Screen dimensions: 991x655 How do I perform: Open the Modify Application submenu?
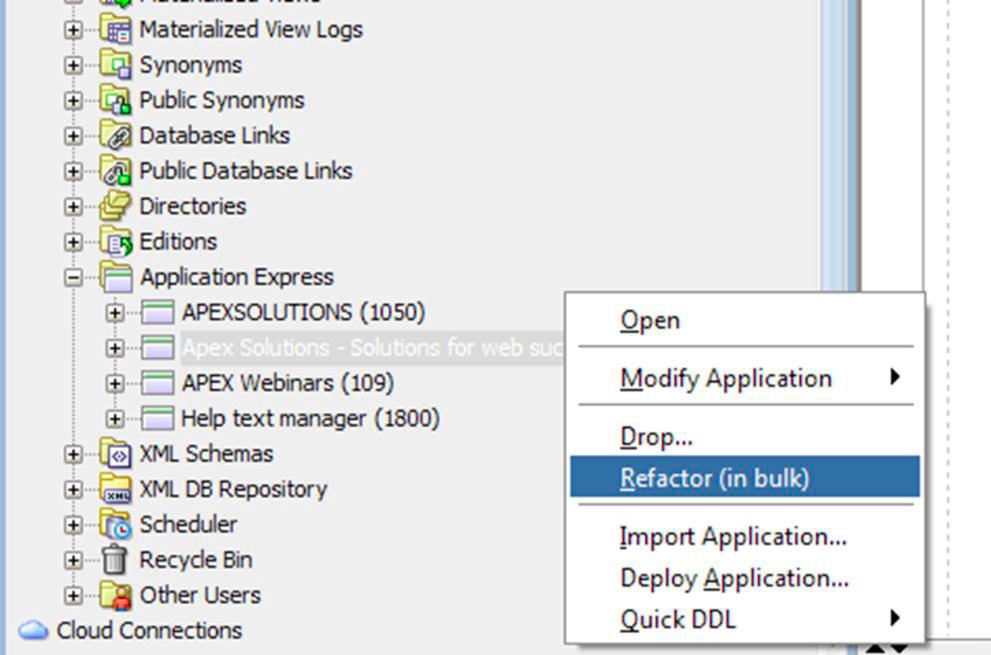pos(745,379)
